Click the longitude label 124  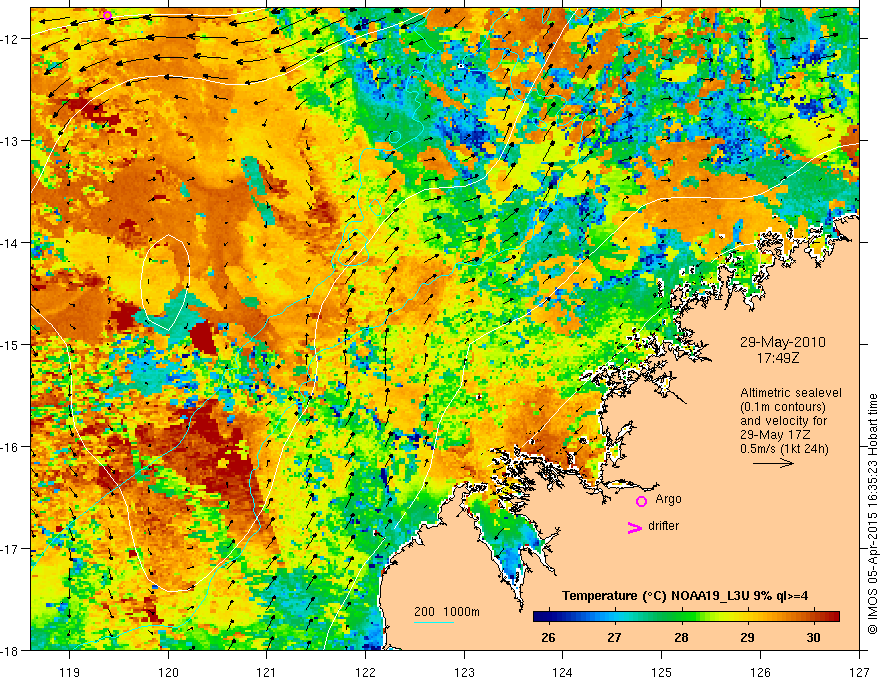(563, 672)
